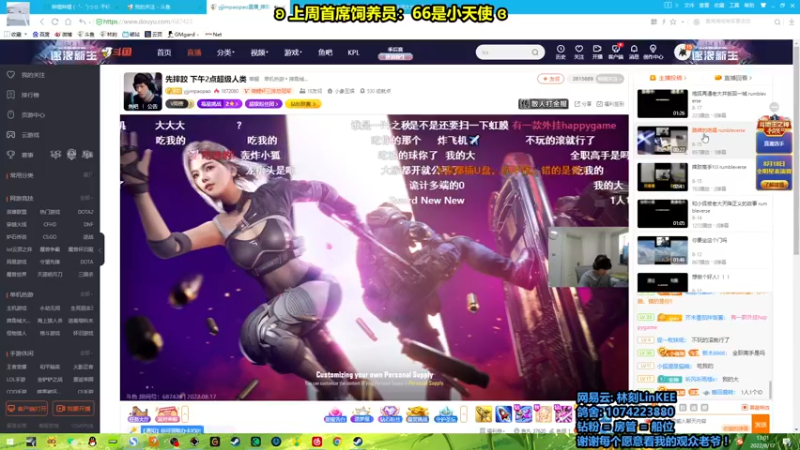Expand the 游戏 games dropdown
Screen dimensions: 800x450
click(x=293, y=53)
